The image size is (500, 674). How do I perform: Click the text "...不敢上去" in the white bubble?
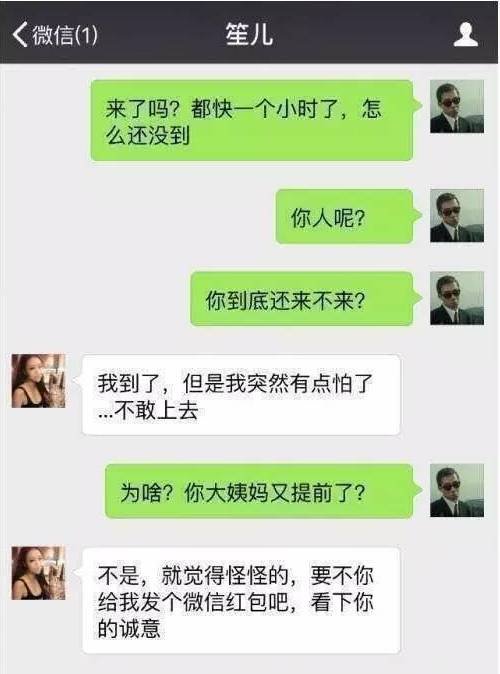click(x=148, y=410)
